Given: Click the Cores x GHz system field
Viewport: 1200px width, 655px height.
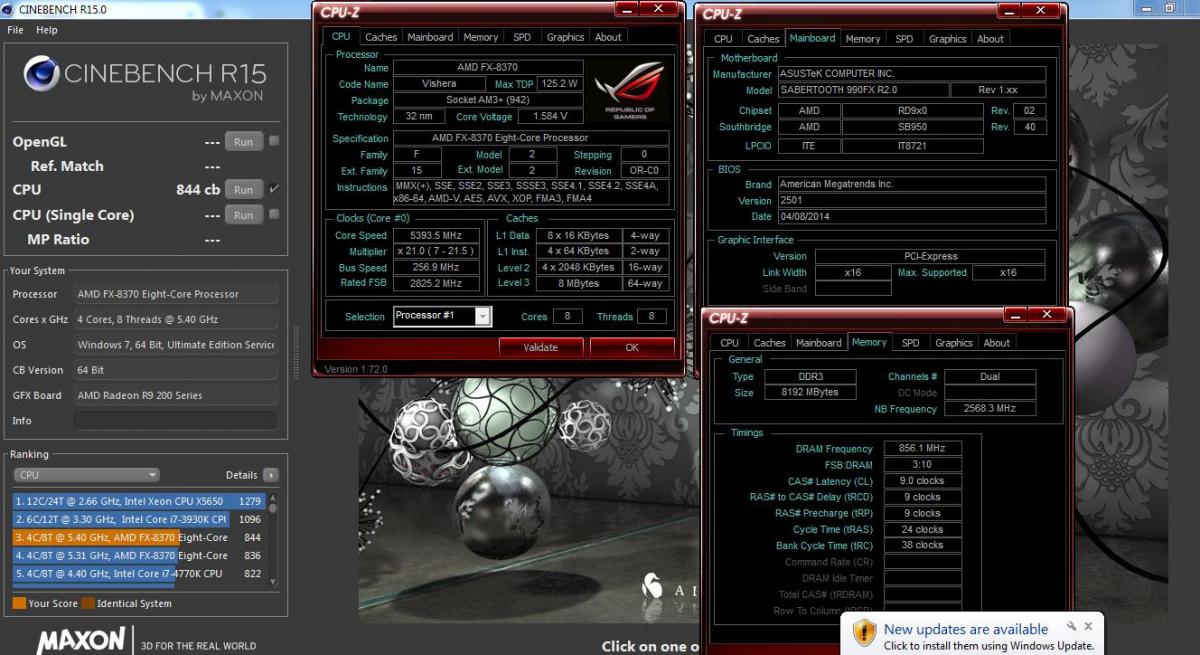Looking at the screenshot, I should point(177,319).
